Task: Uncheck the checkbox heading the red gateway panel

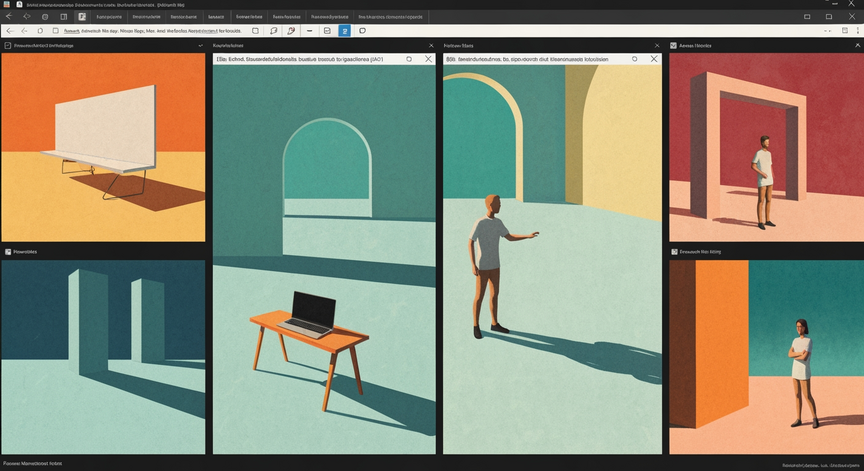Action: pos(673,46)
